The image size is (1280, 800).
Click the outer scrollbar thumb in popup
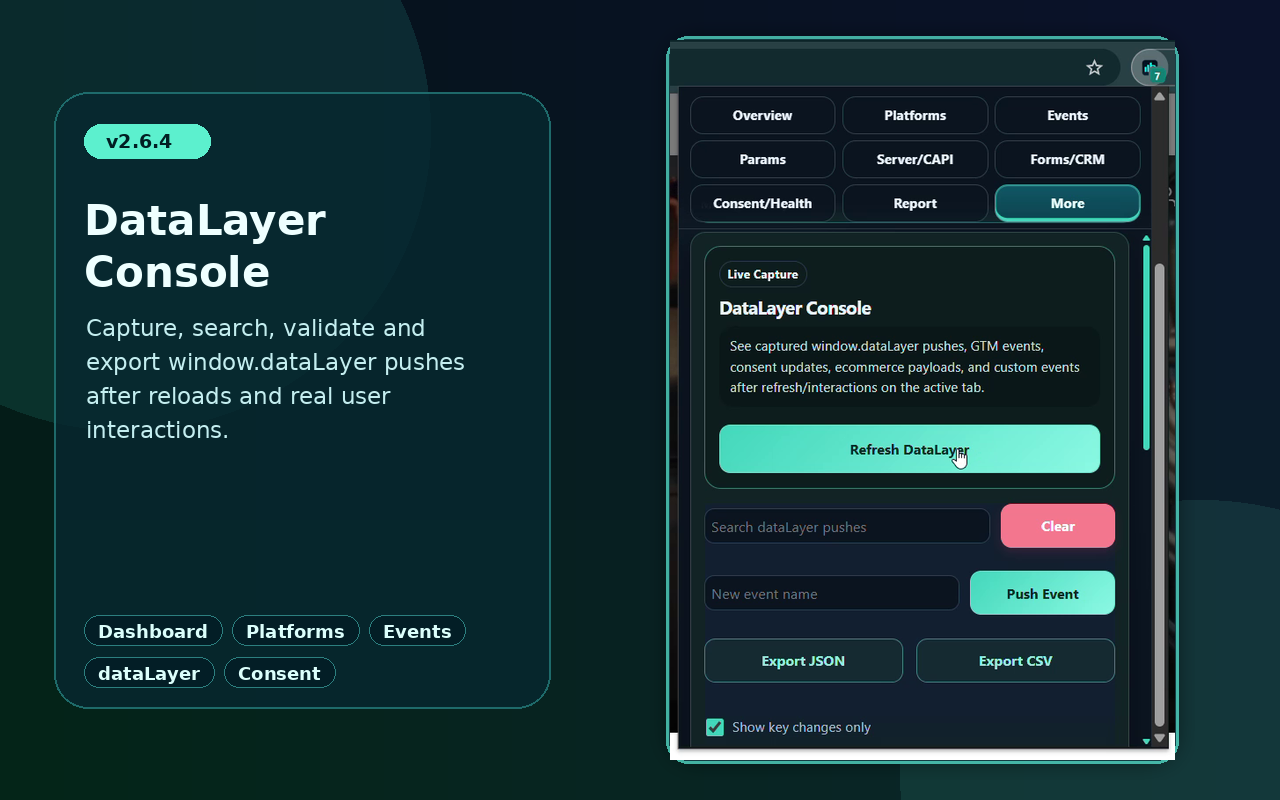[1160, 495]
